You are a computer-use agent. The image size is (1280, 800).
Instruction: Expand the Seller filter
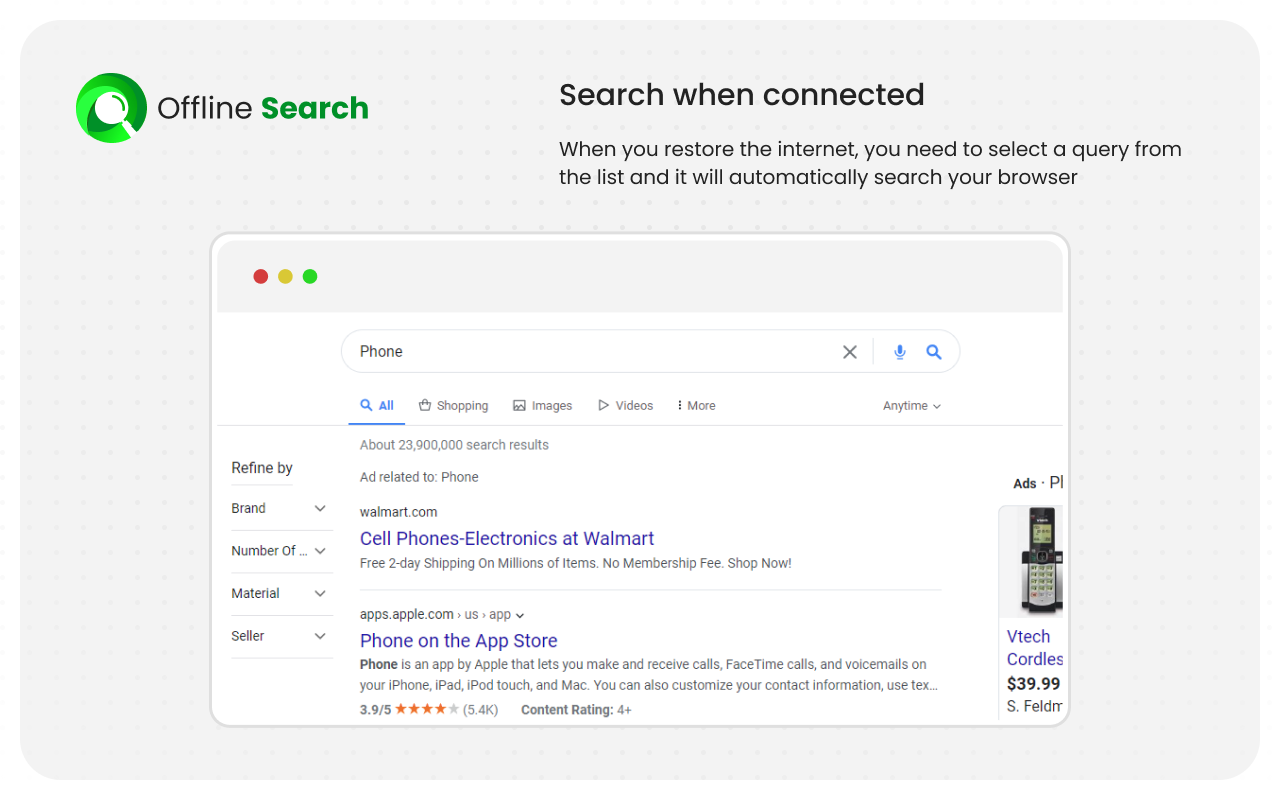pos(281,636)
